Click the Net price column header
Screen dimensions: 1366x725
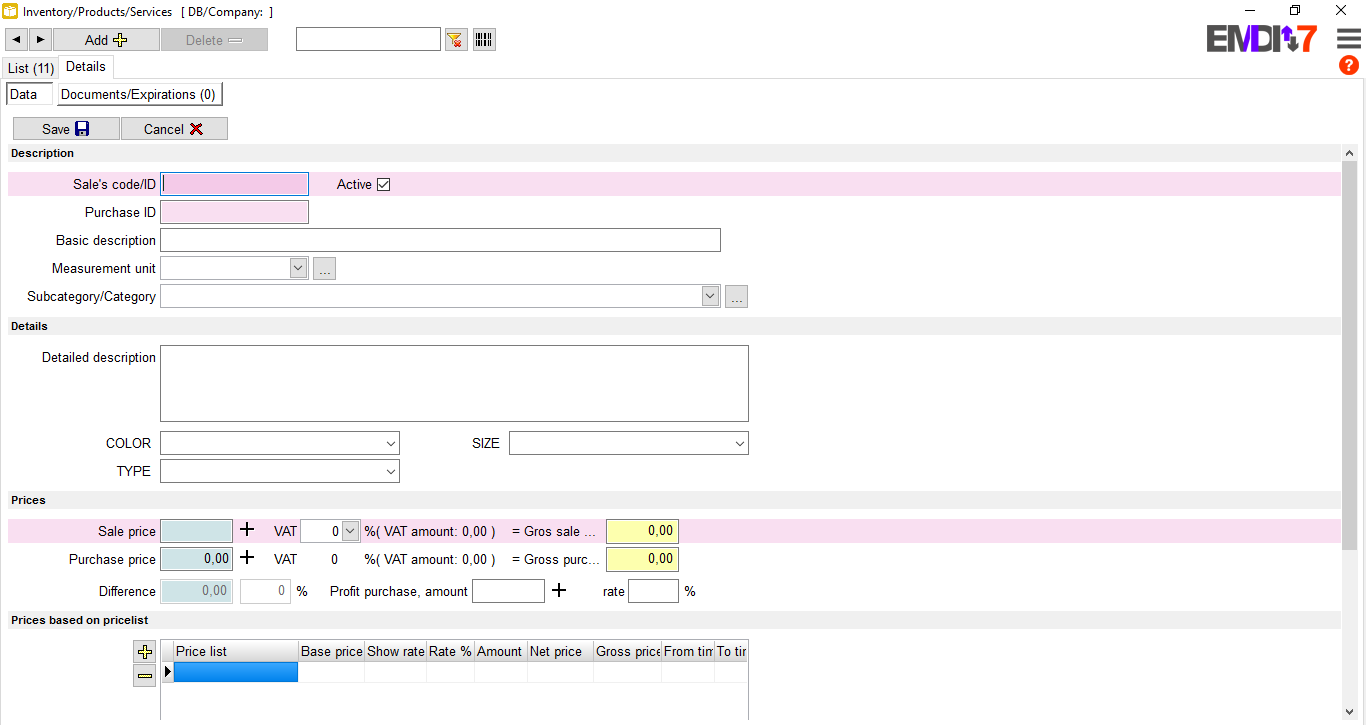pos(560,651)
